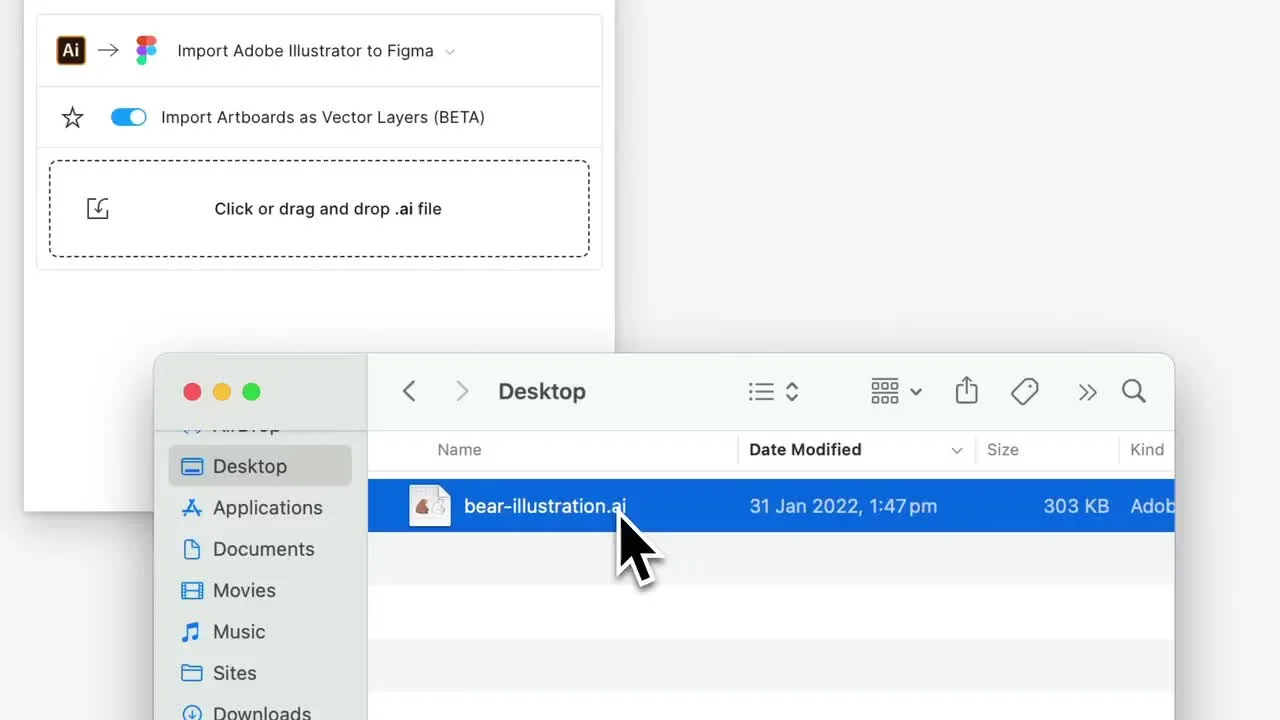
Task: Open the Date Modified column dropdown
Action: click(957, 450)
